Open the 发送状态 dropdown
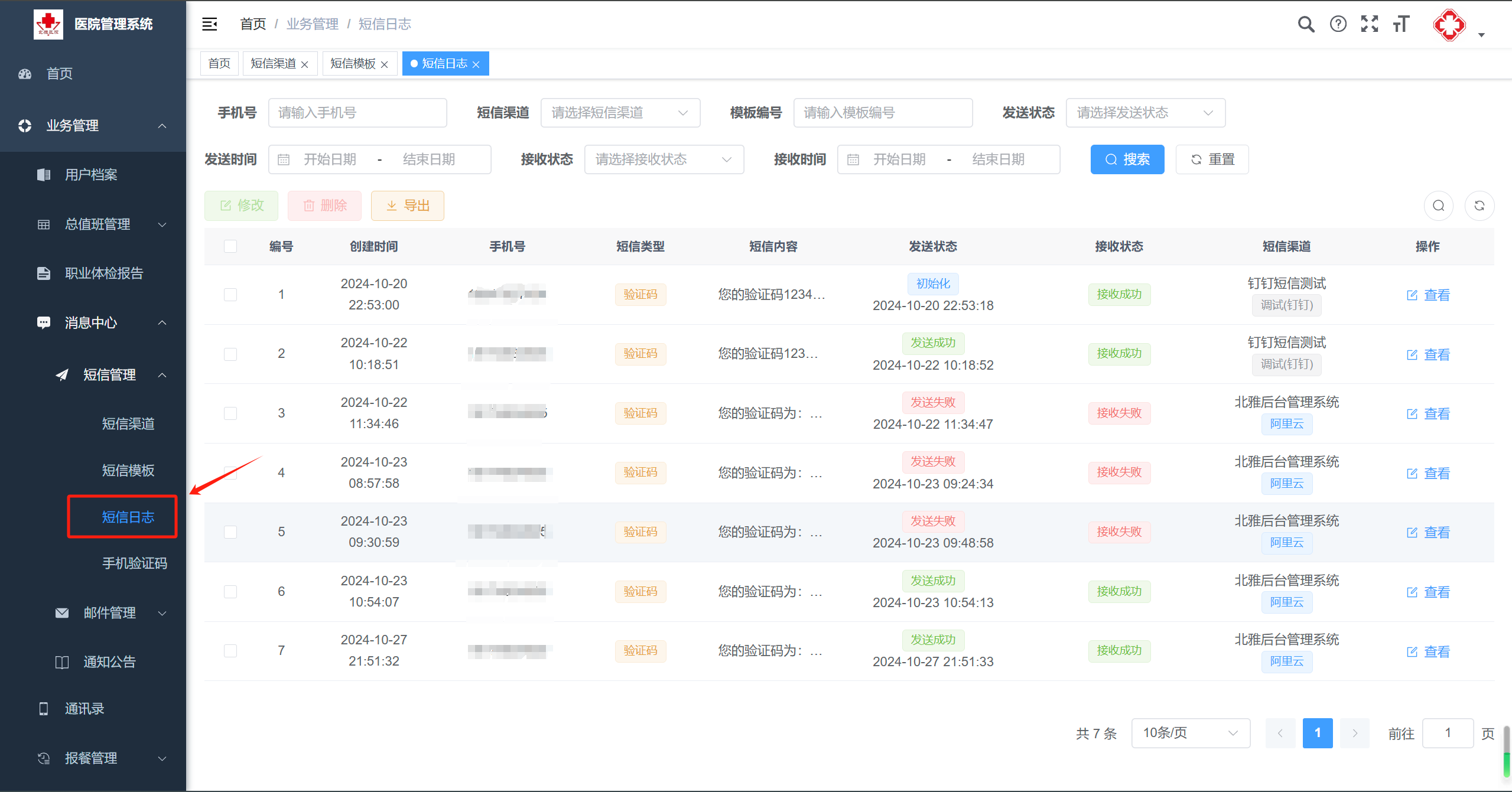The height and width of the screenshot is (792, 1512). (1144, 113)
